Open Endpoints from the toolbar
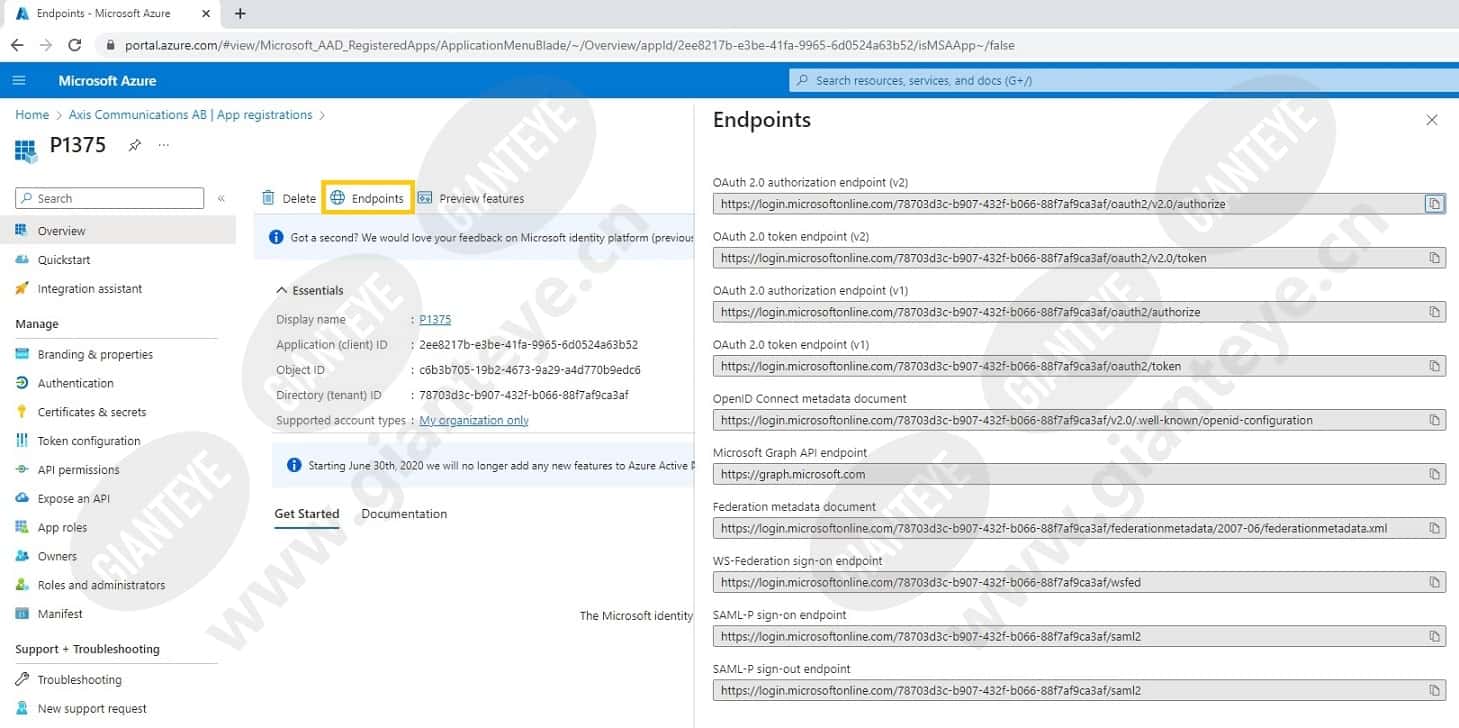 368,198
